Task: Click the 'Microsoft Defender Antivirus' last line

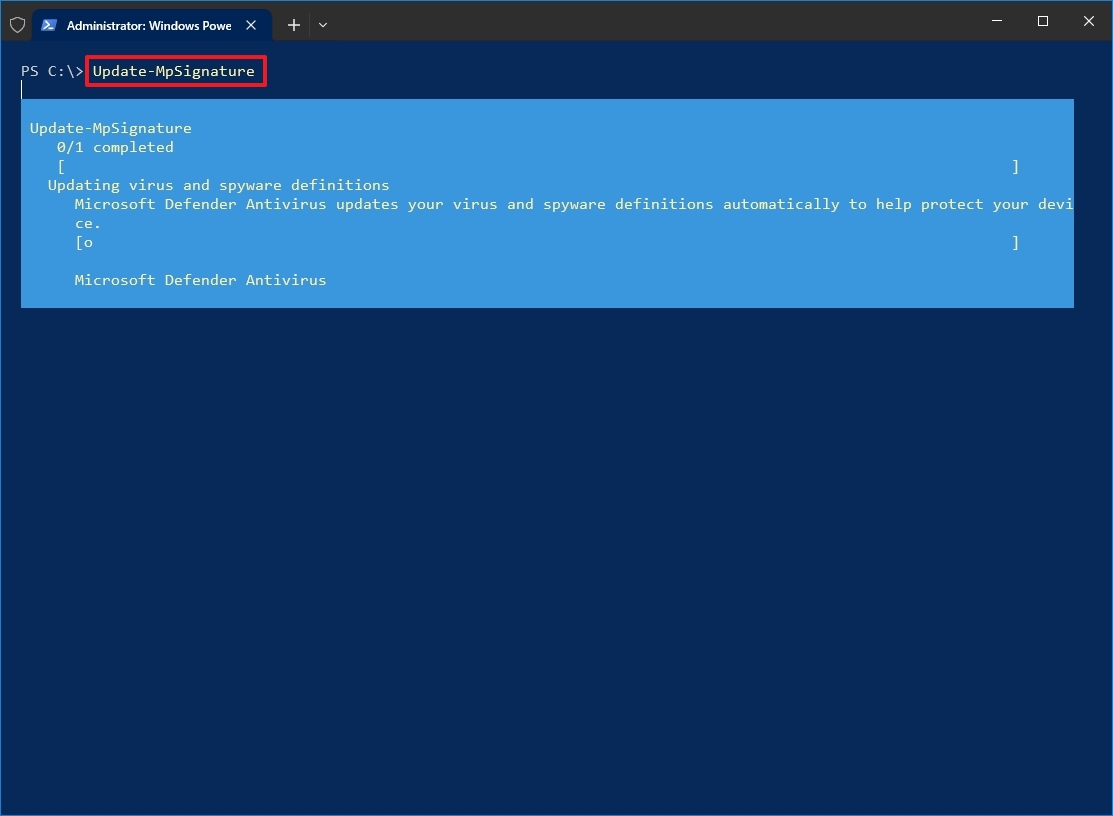Action: point(200,280)
